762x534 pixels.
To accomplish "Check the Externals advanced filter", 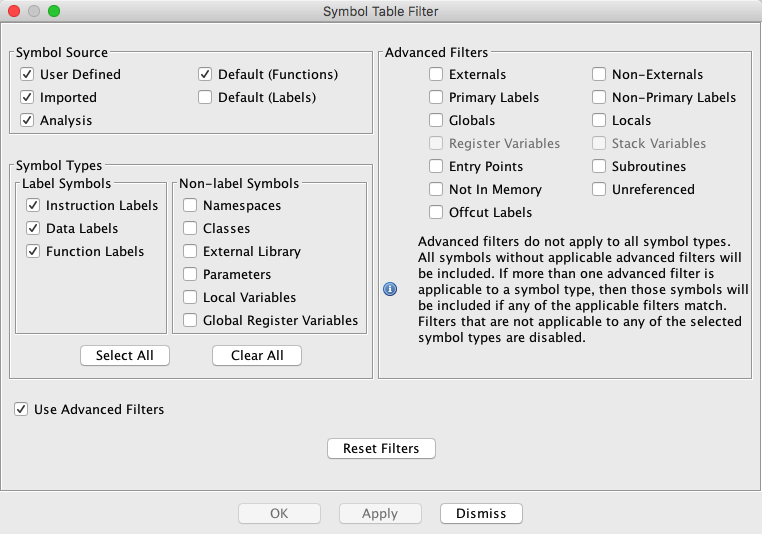I will pyautogui.click(x=436, y=74).
